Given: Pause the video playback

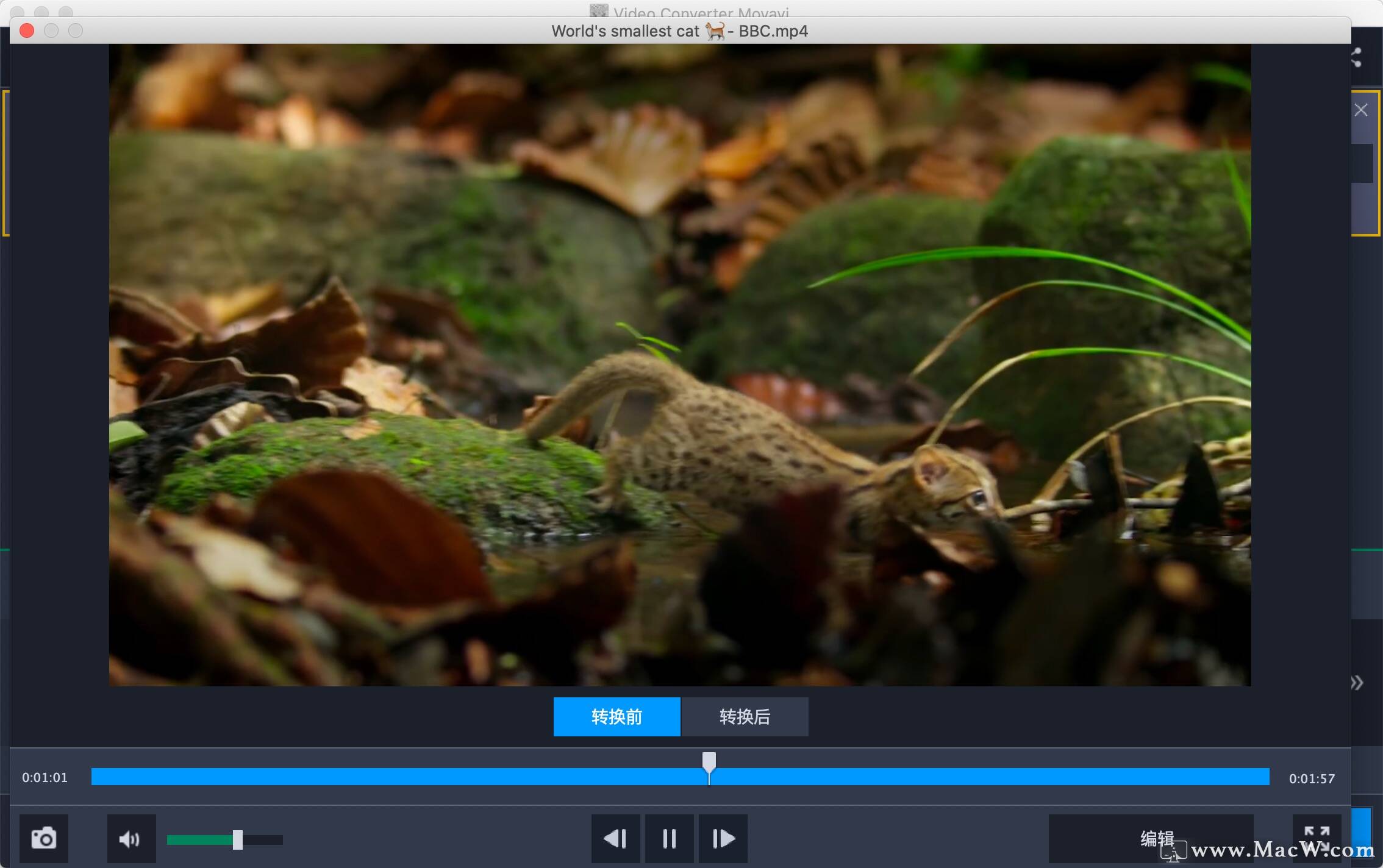Looking at the screenshot, I should 669,839.
